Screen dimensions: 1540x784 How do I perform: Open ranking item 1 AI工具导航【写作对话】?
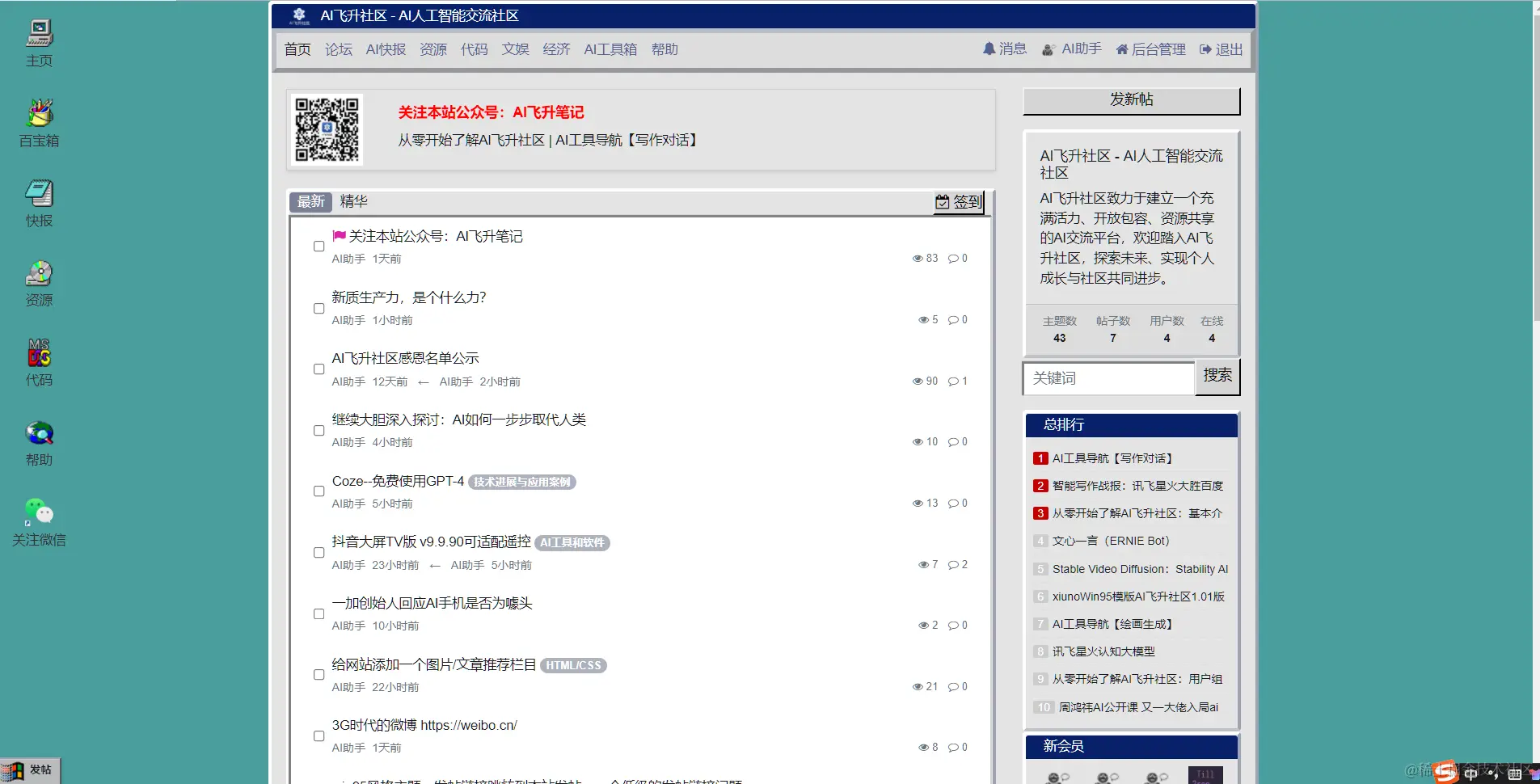point(1112,458)
